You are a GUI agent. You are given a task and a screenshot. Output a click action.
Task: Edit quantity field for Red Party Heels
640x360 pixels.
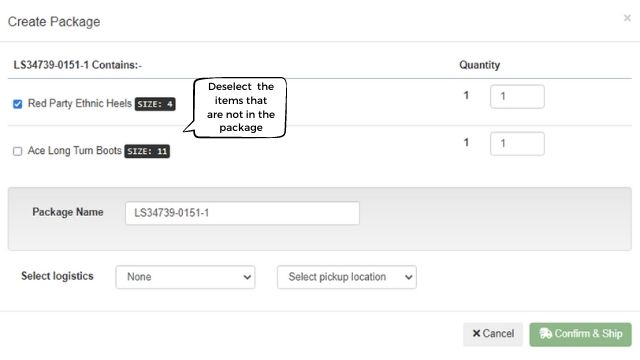[x=517, y=97]
